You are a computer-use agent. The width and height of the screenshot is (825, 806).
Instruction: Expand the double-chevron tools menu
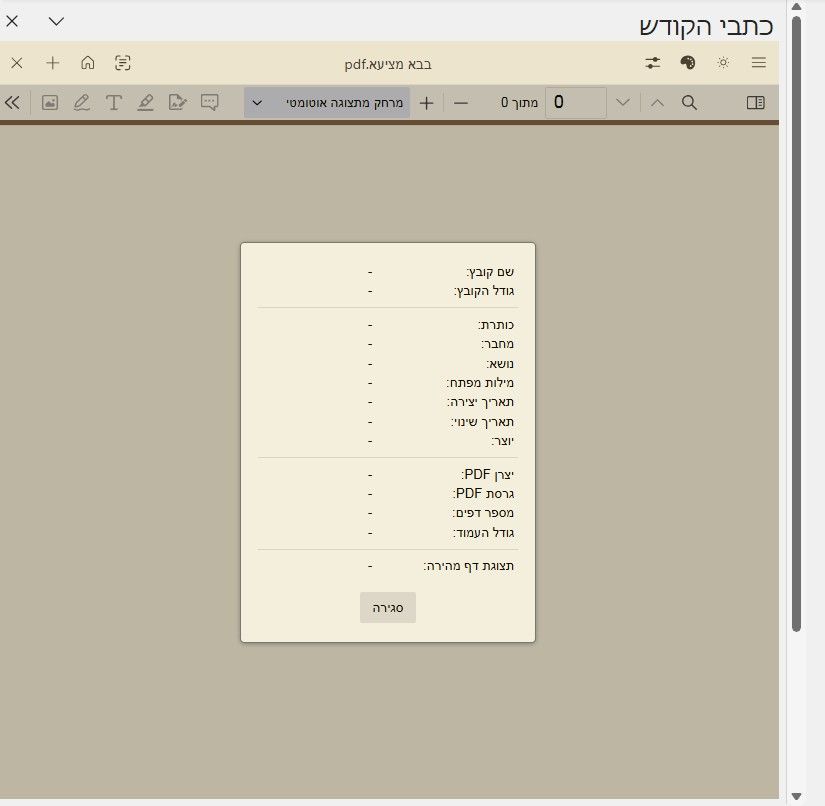point(13,102)
